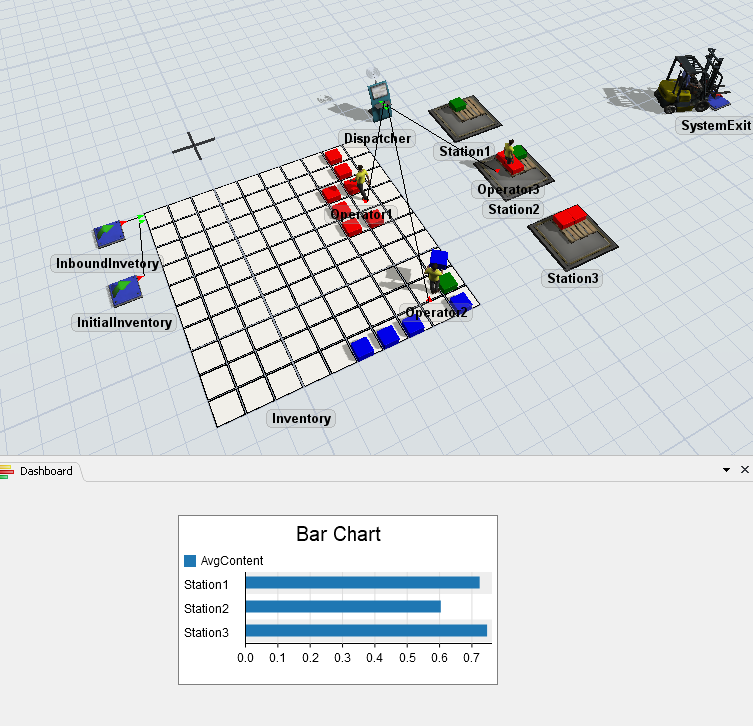Click the AvgContent legend color swatch

[x=190, y=561]
